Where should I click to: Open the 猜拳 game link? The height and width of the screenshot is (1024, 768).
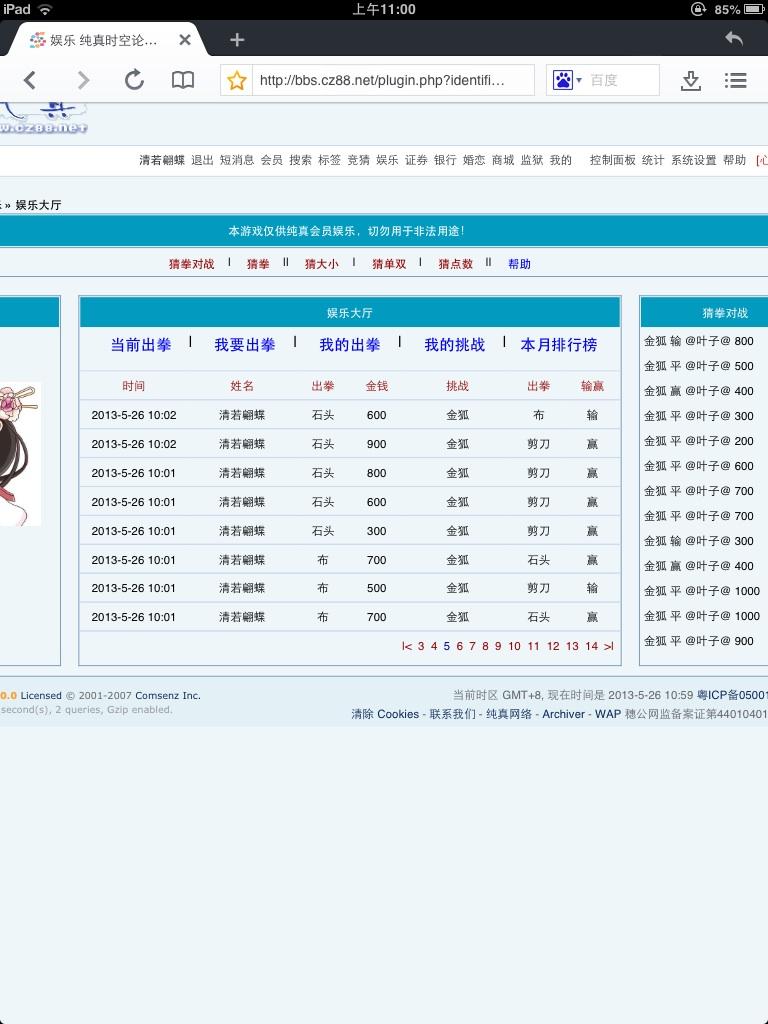(x=258, y=264)
